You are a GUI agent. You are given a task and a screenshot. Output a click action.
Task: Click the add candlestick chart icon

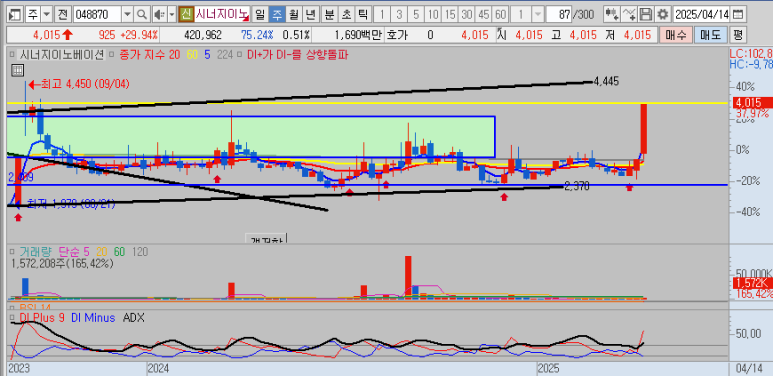tap(612, 14)
